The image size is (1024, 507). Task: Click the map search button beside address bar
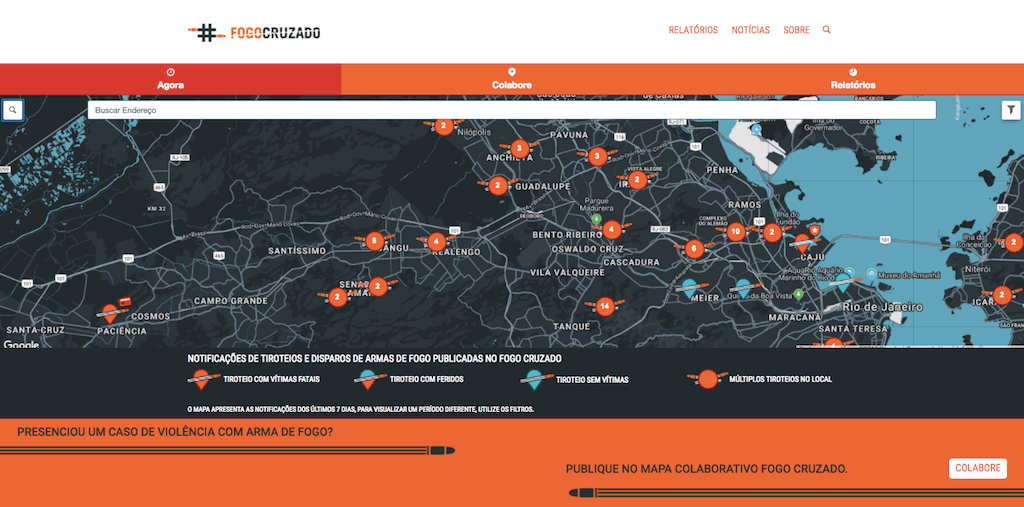(13, 110)
